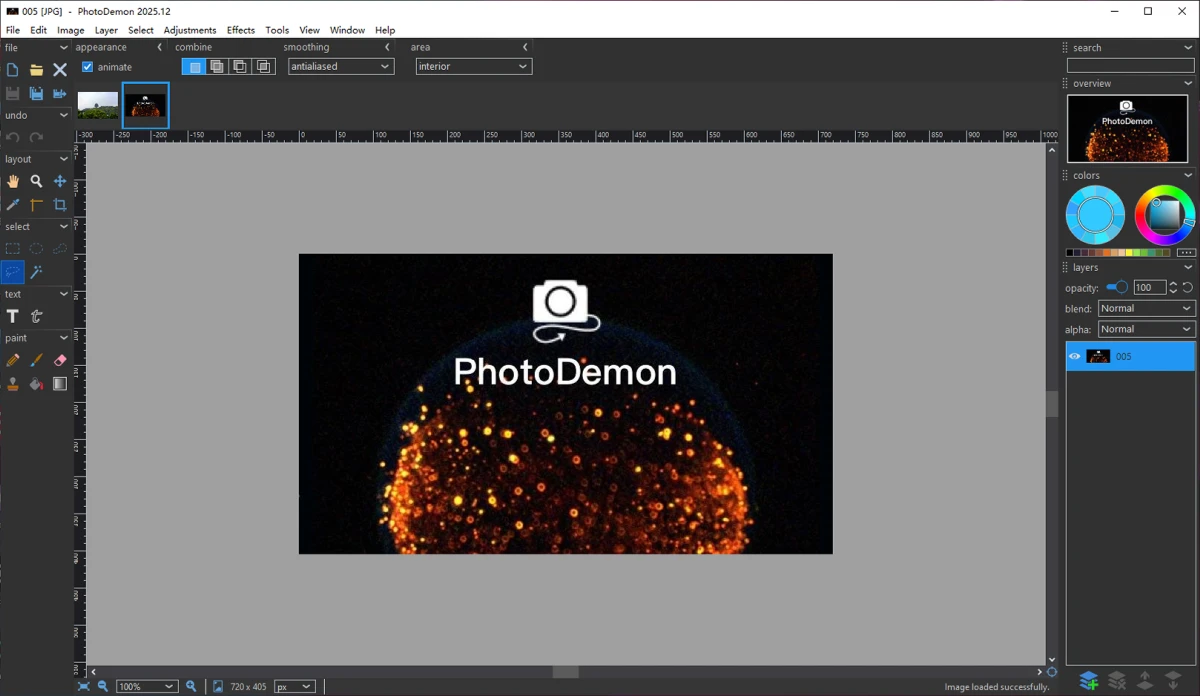Open the Effects menu
Screen dimensions: 1200x696
click(x=241, y=30)
